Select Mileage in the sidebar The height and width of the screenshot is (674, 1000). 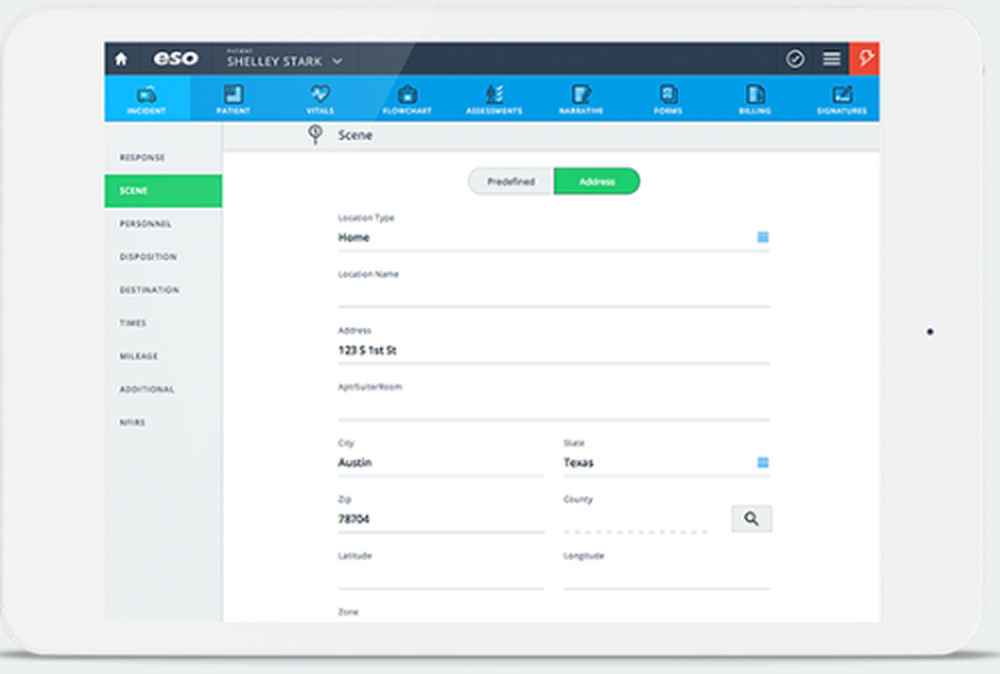(x=163, y=356)
